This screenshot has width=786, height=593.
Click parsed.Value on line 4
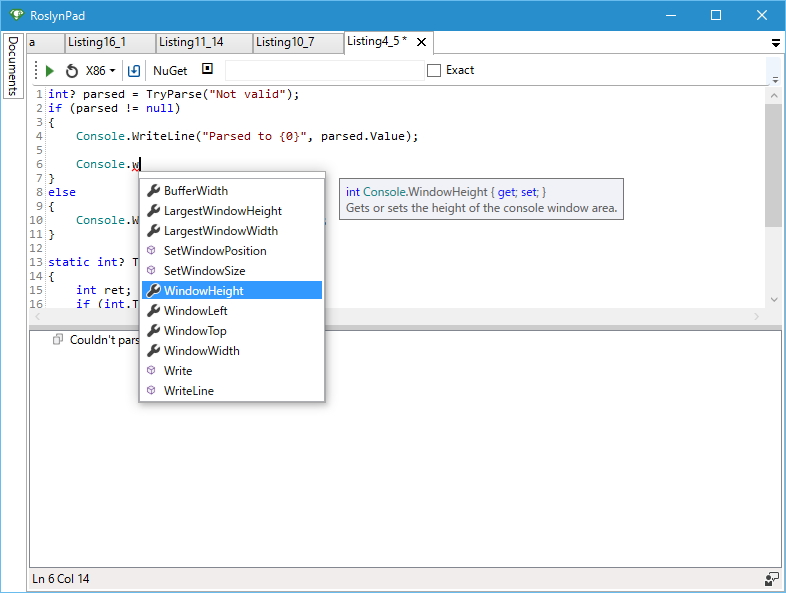(x=362, y=136)
